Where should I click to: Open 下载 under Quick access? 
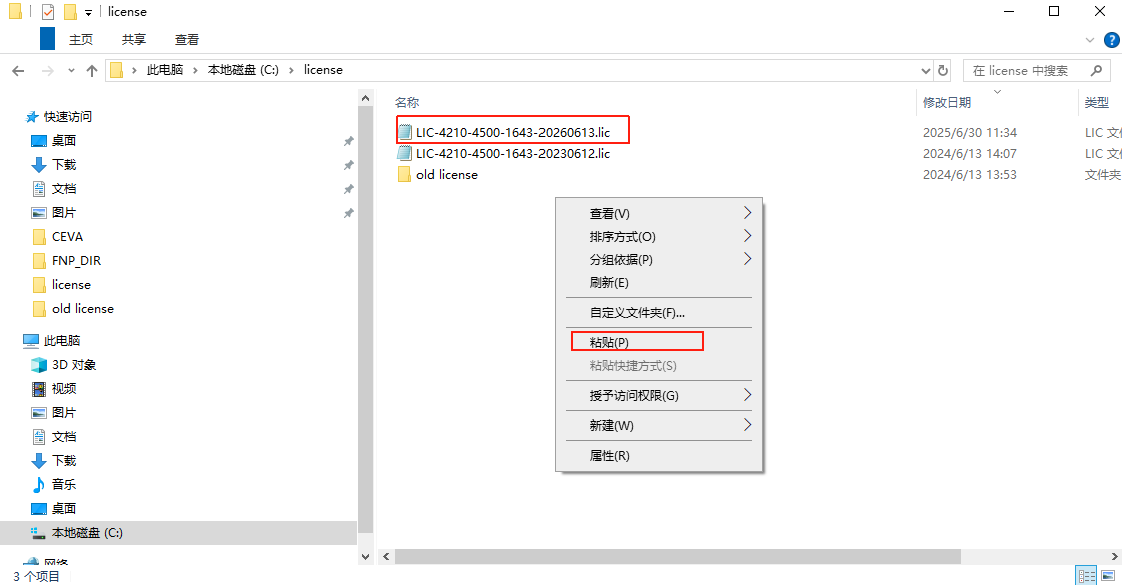coord(64,164)
